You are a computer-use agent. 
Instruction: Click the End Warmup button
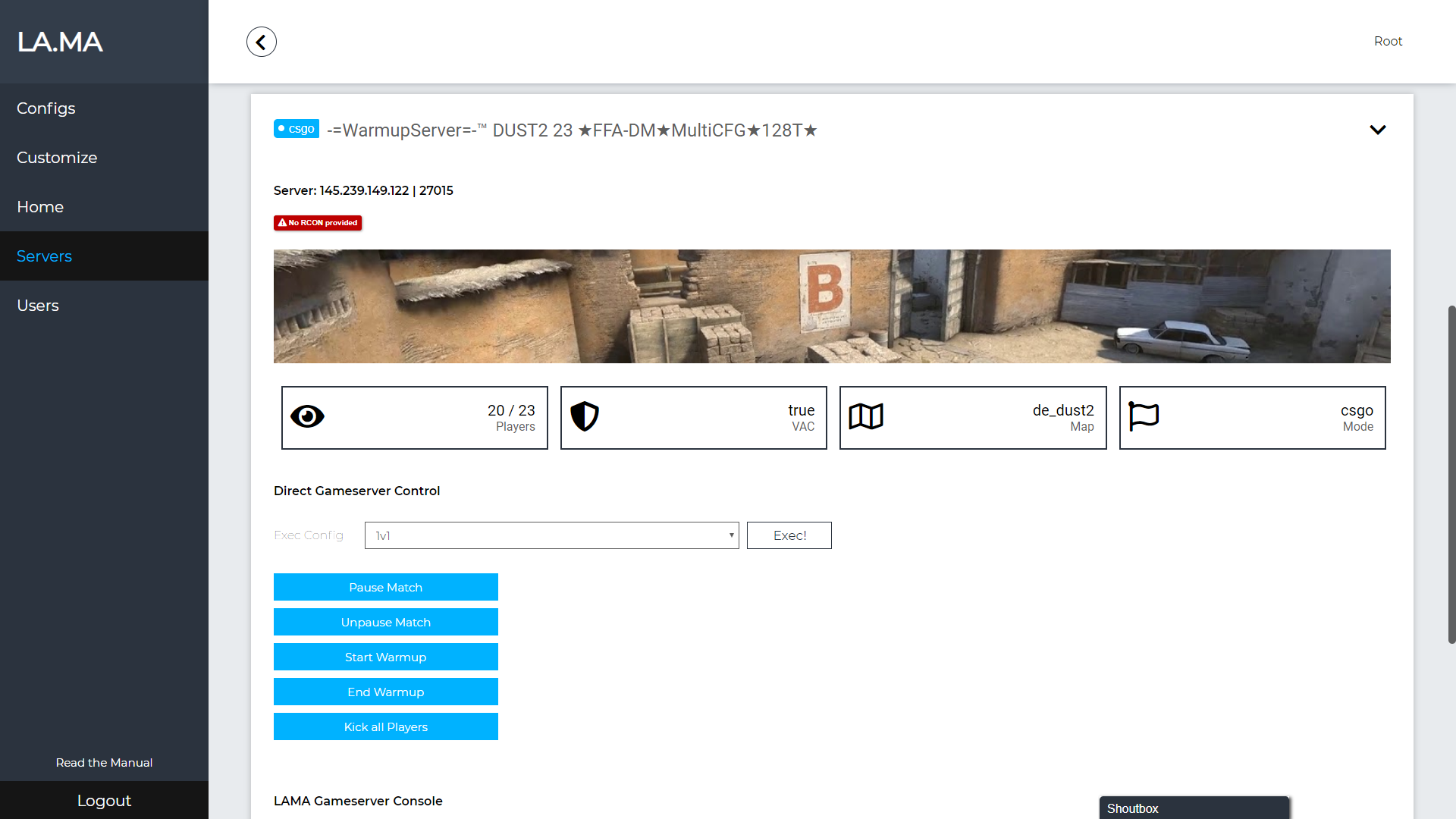386,692
